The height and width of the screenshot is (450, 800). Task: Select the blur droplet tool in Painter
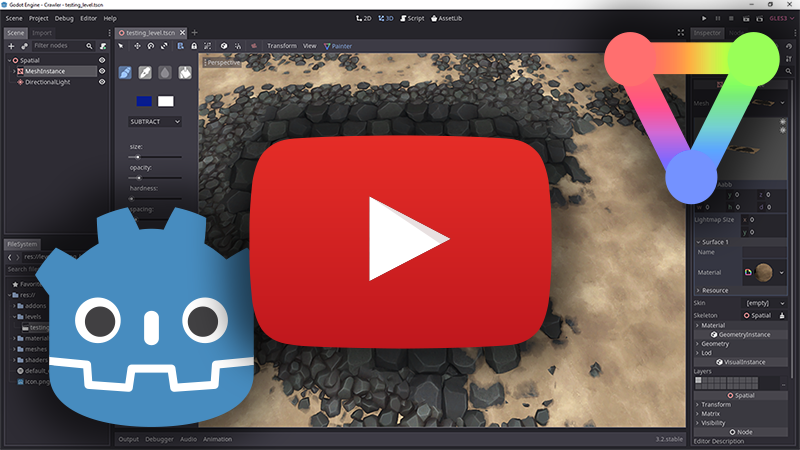coord(165,72)
